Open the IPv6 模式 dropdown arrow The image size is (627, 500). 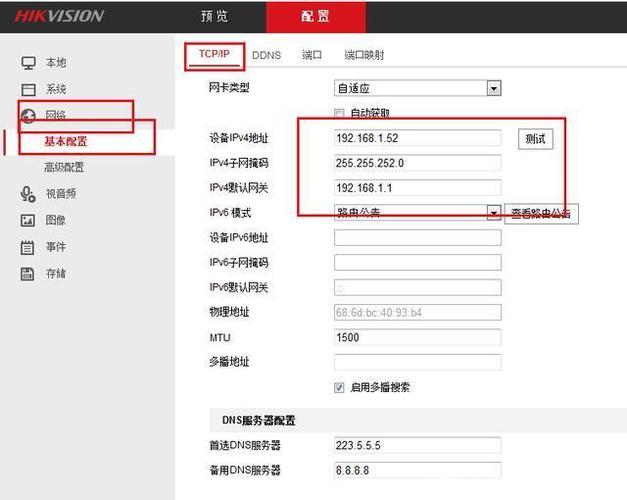(494, 213)
